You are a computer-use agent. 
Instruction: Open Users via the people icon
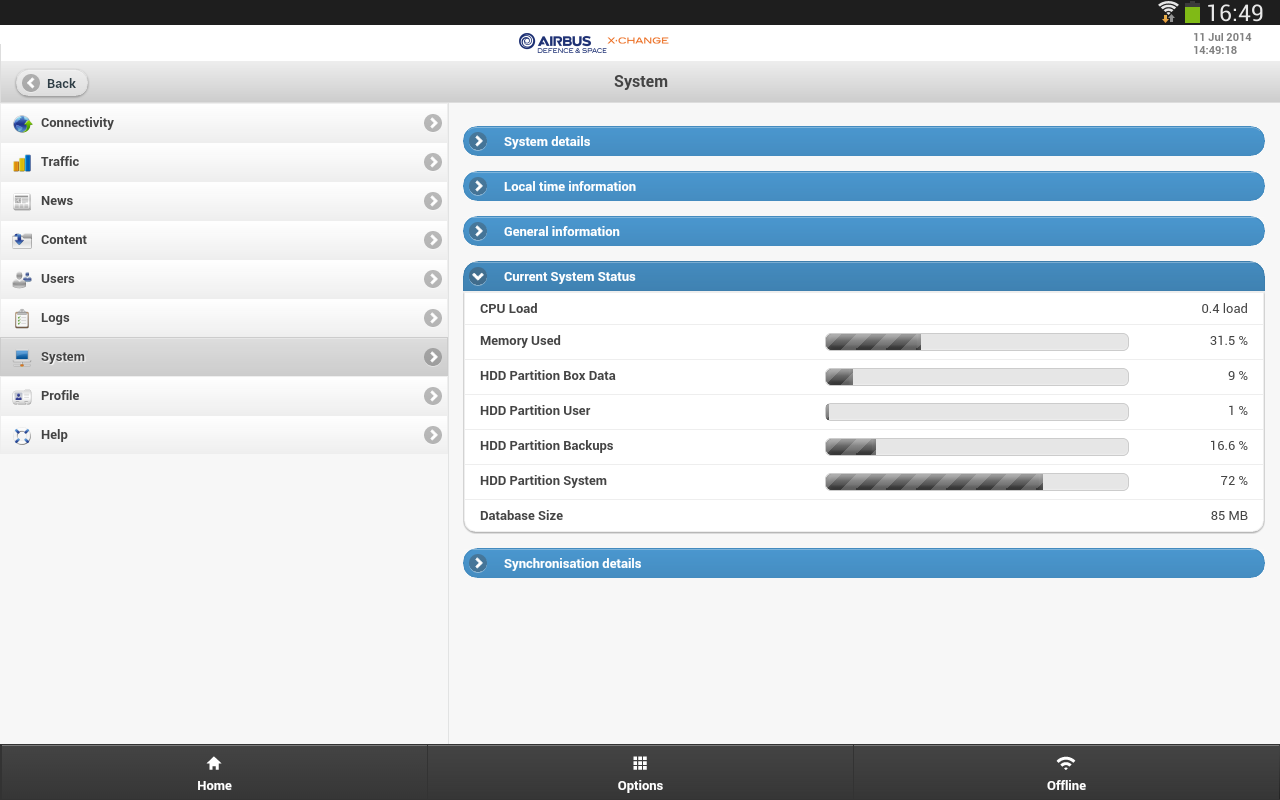click(22, 278)
